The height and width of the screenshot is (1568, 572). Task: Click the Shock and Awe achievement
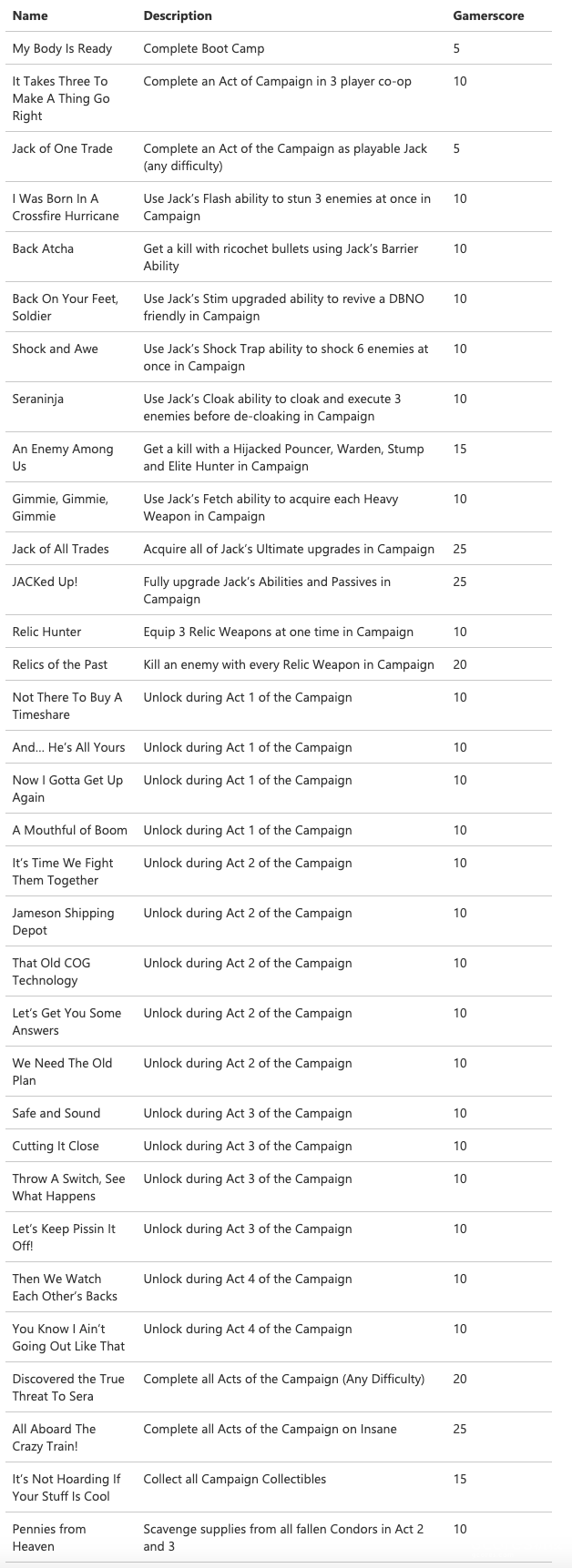coord(55,349)
